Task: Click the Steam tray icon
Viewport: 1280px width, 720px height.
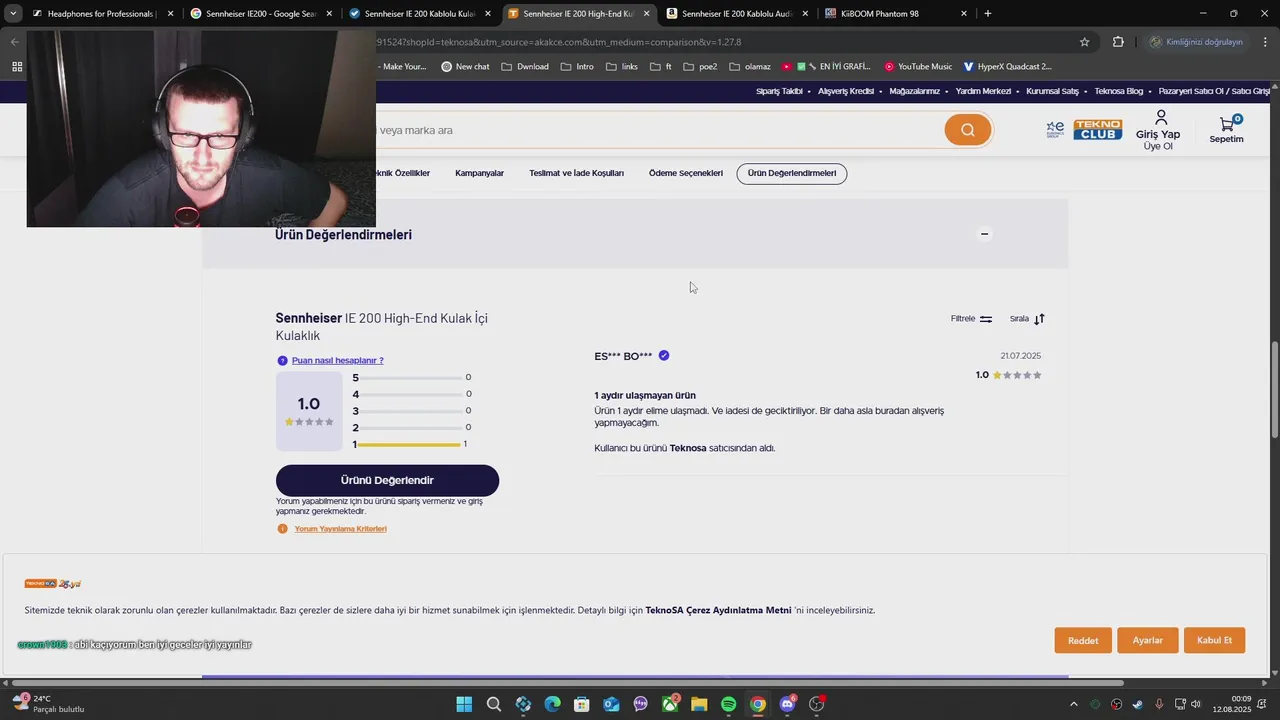Action: (1137, 704)
